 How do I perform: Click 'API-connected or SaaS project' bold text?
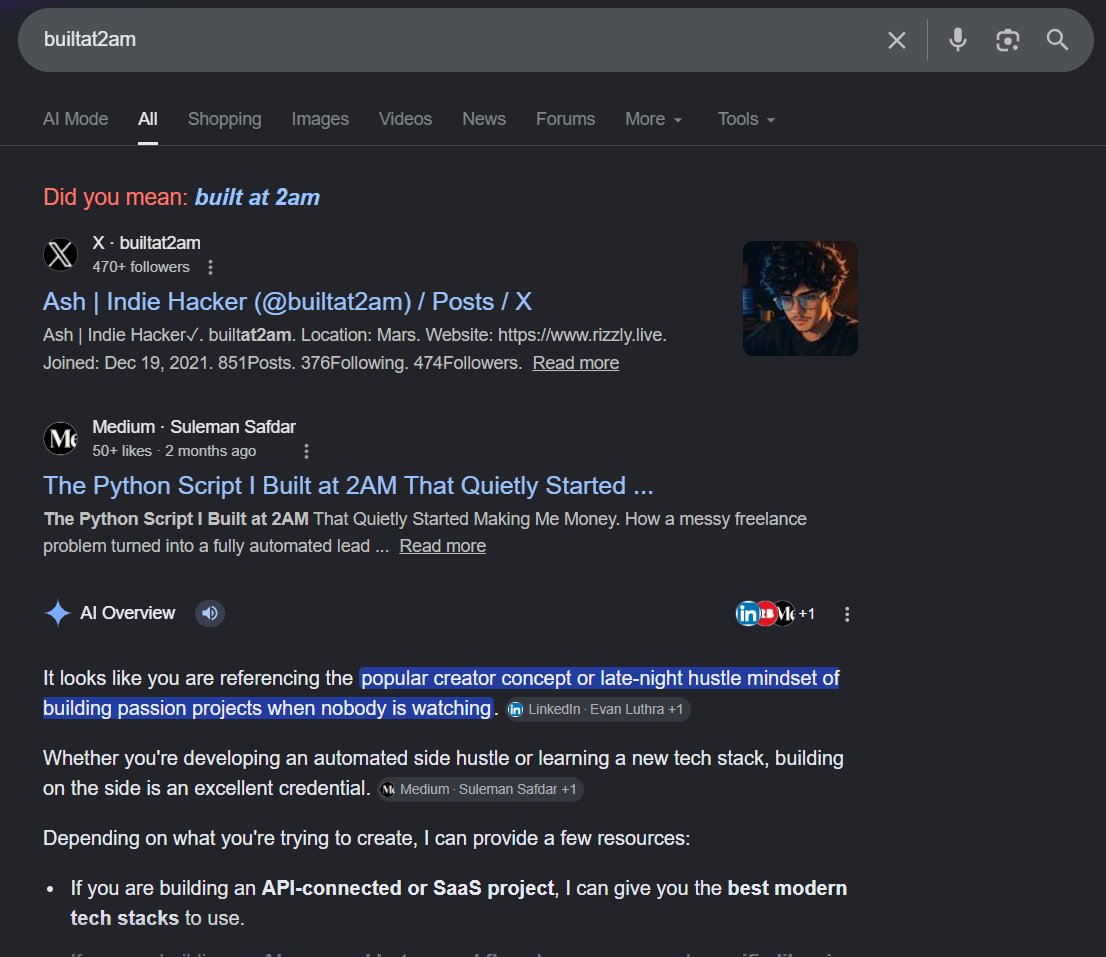[x=408, y=889]
